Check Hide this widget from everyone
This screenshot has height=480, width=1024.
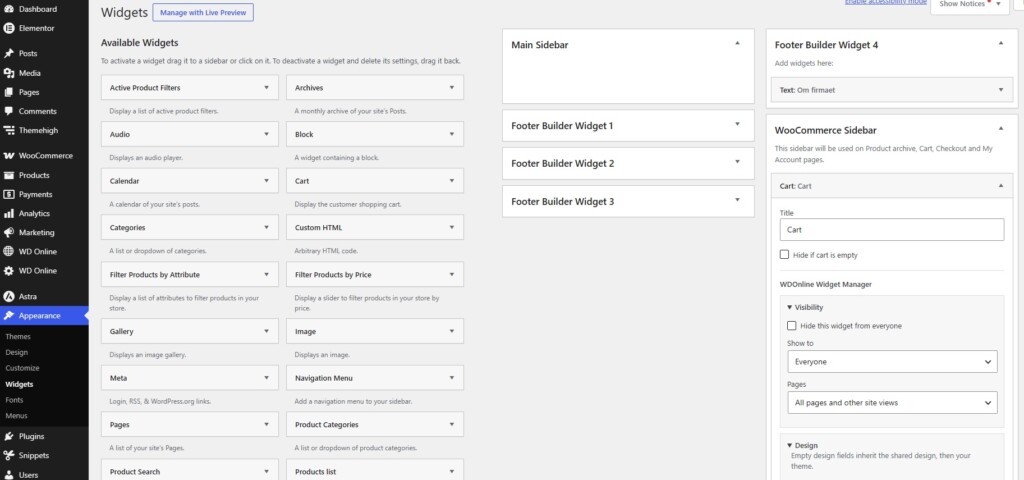tap(792, 325)
